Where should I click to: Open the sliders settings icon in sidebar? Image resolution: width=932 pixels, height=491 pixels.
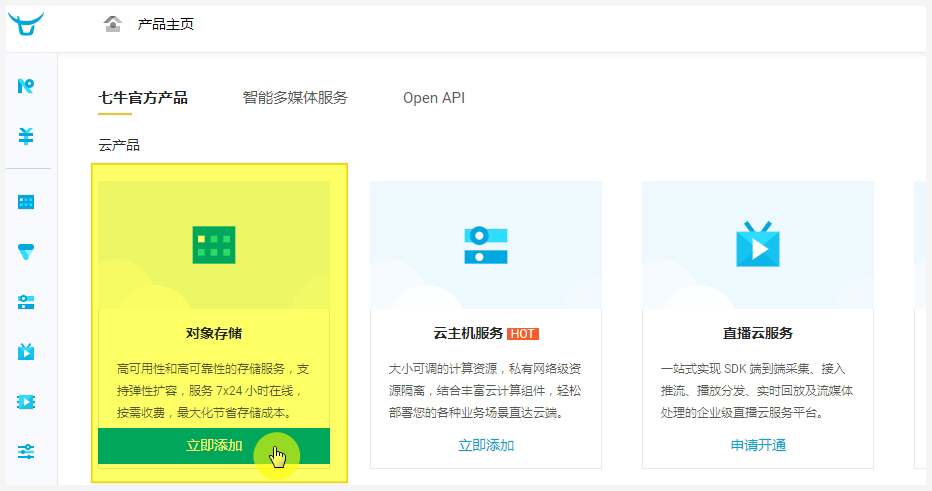click(26, 452)
